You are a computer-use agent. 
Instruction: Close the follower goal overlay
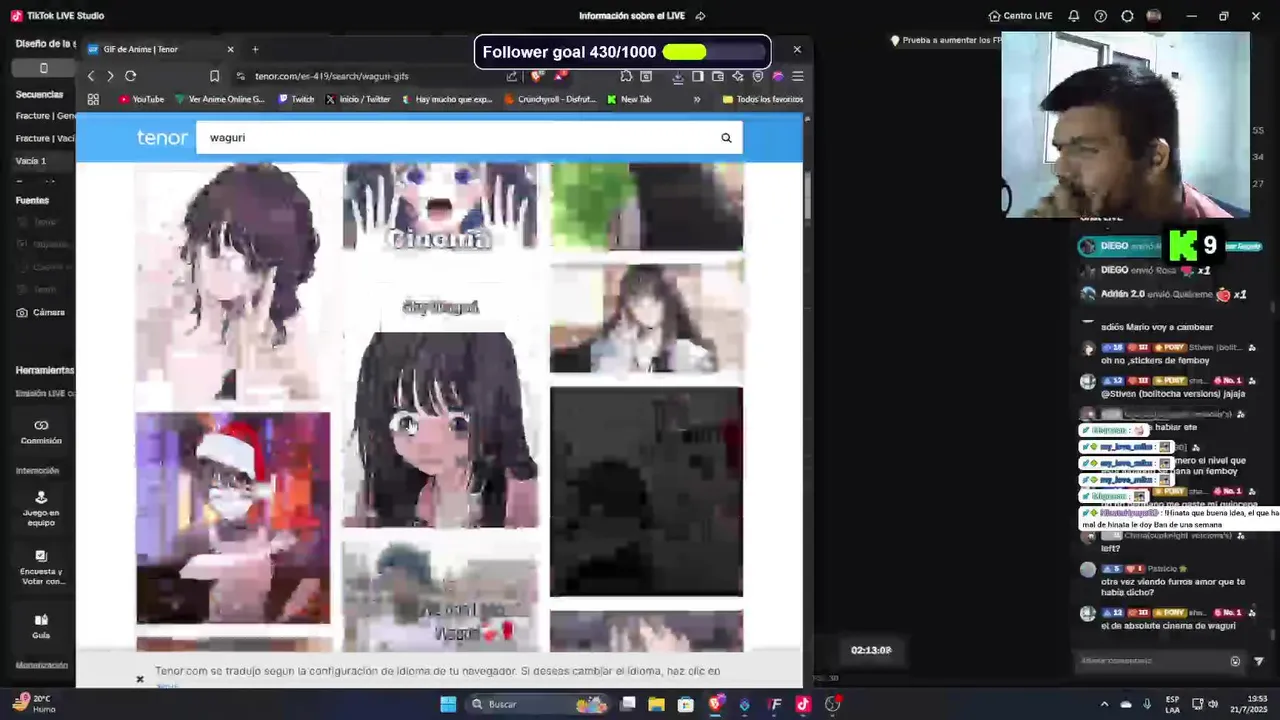coord(797,49)
